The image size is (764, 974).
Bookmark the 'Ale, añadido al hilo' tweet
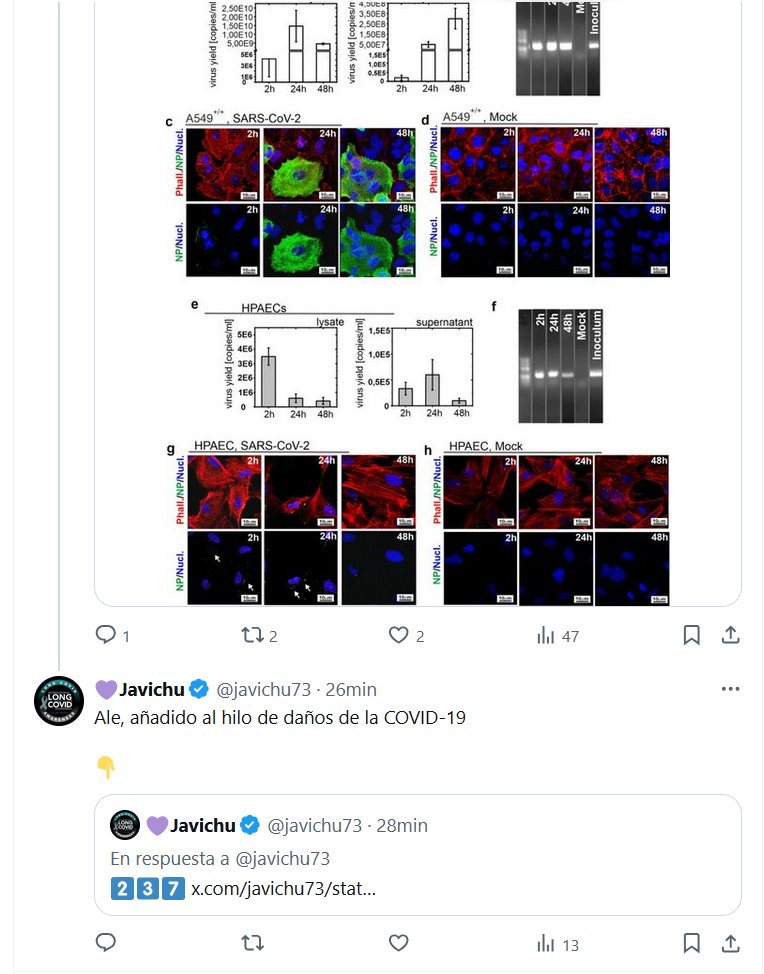(691, 943)
